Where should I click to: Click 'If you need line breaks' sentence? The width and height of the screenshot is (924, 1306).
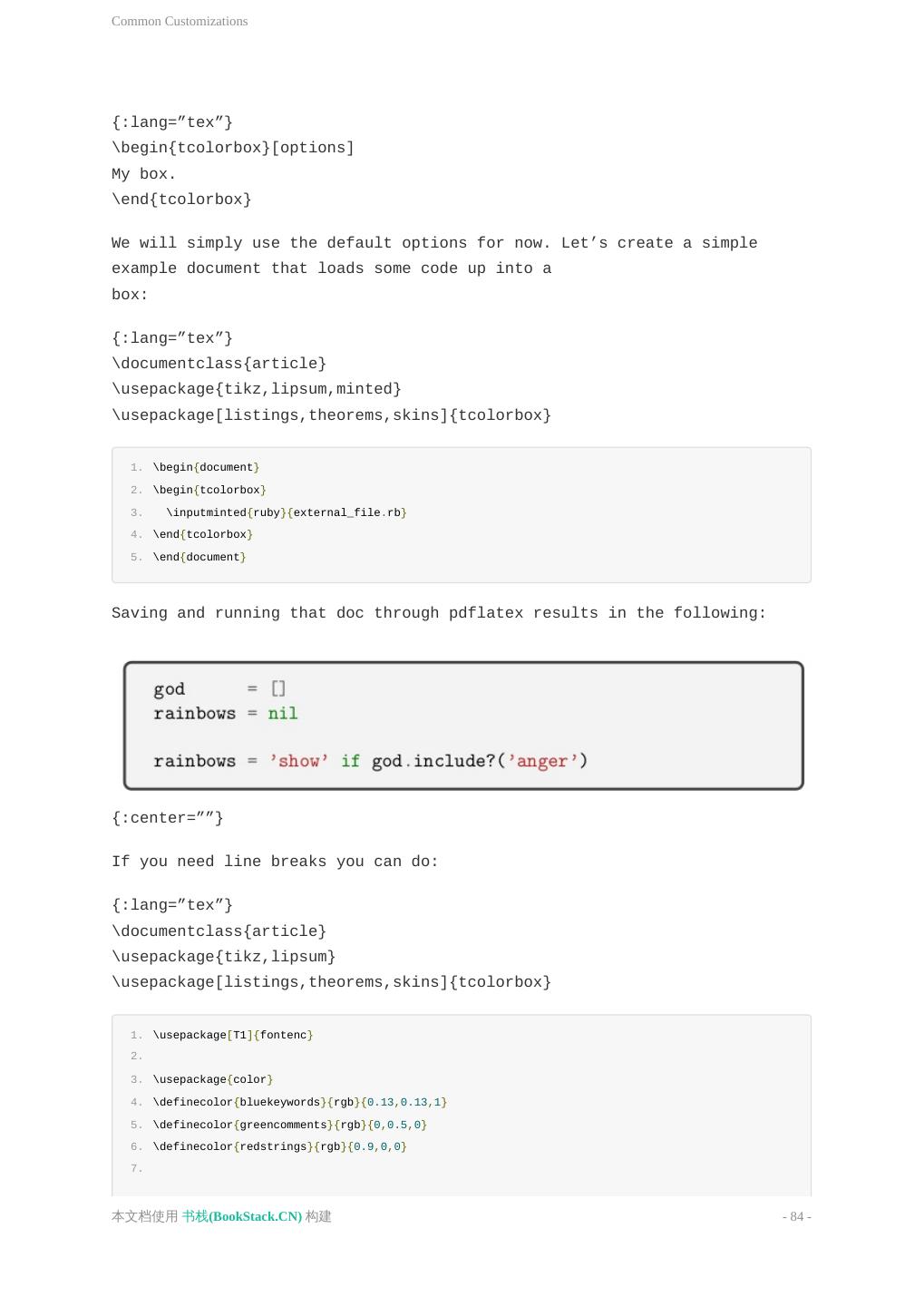point(275,862)
